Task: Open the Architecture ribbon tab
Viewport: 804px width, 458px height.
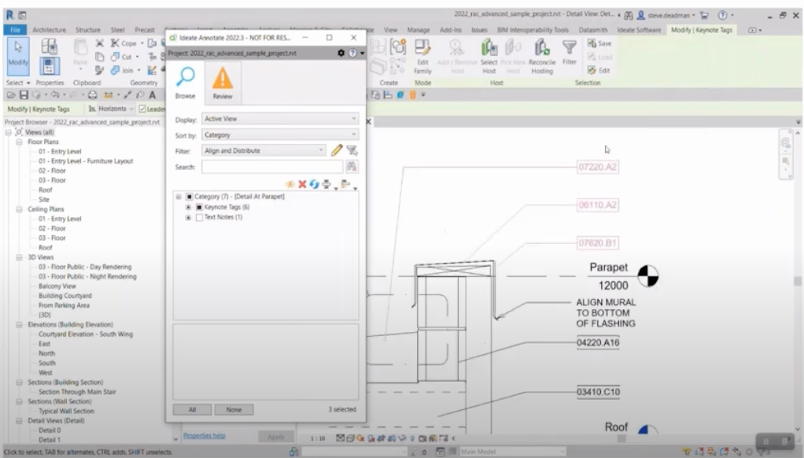Action: [x=49, y=30]
